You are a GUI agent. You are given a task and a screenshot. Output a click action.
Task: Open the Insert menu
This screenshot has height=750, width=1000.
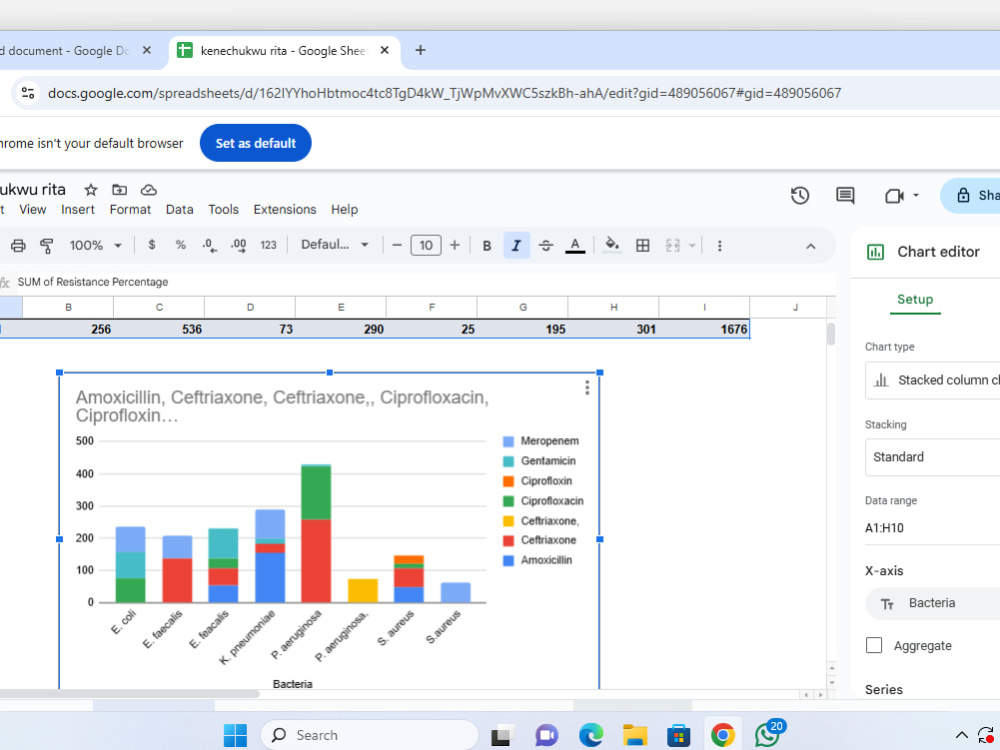pos(78,209)
